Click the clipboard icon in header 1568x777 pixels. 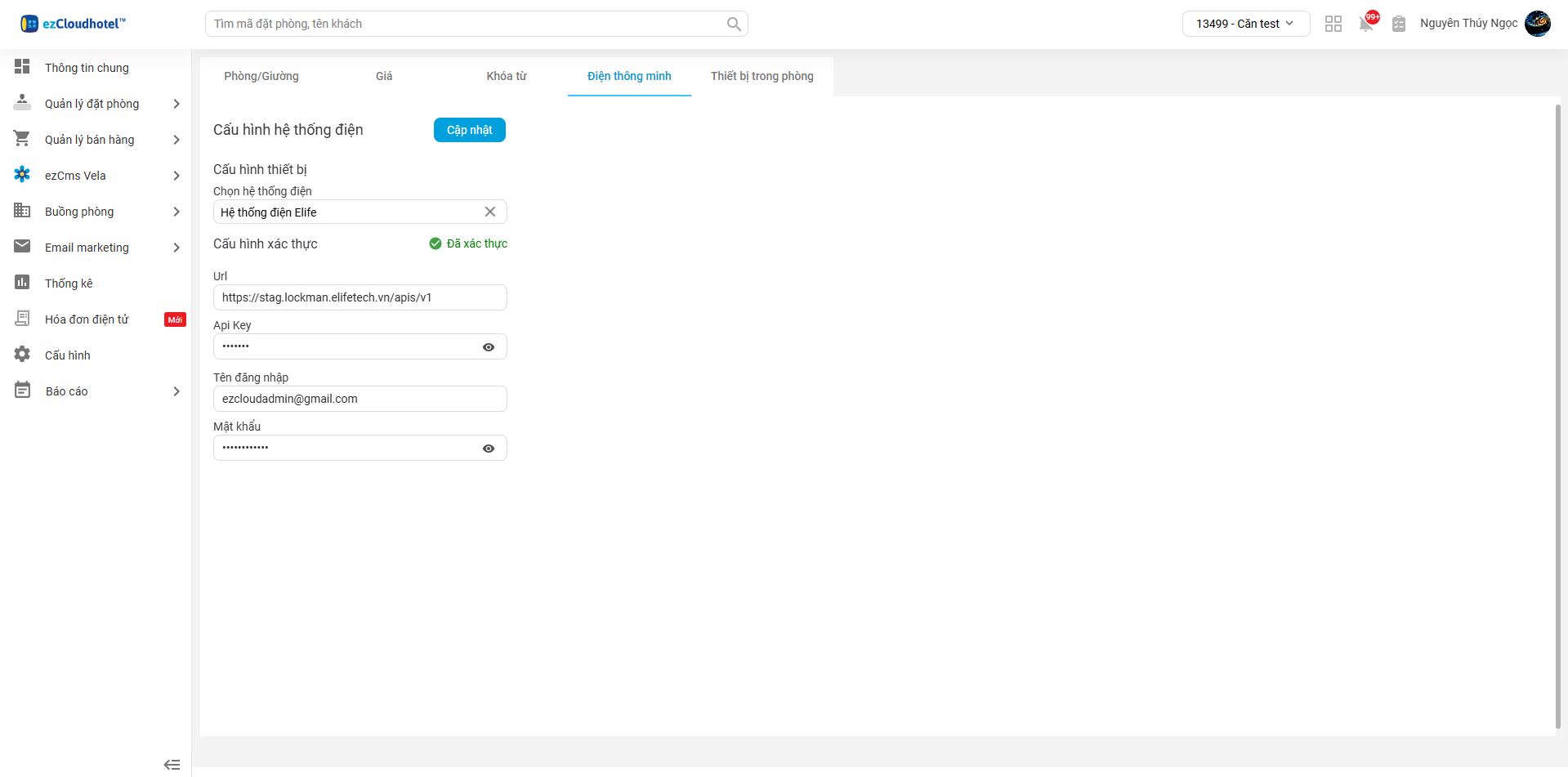pyautogui.click(x=1399, y=24)
